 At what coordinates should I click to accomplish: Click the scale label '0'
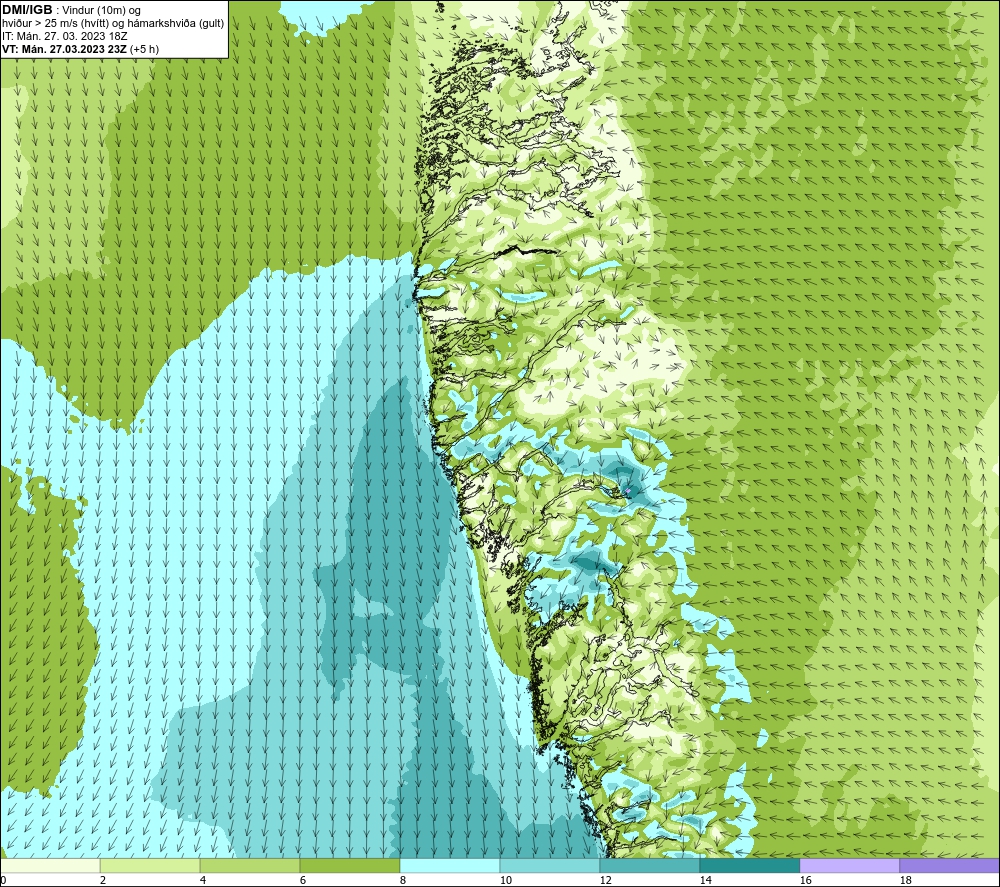(3, 881)
